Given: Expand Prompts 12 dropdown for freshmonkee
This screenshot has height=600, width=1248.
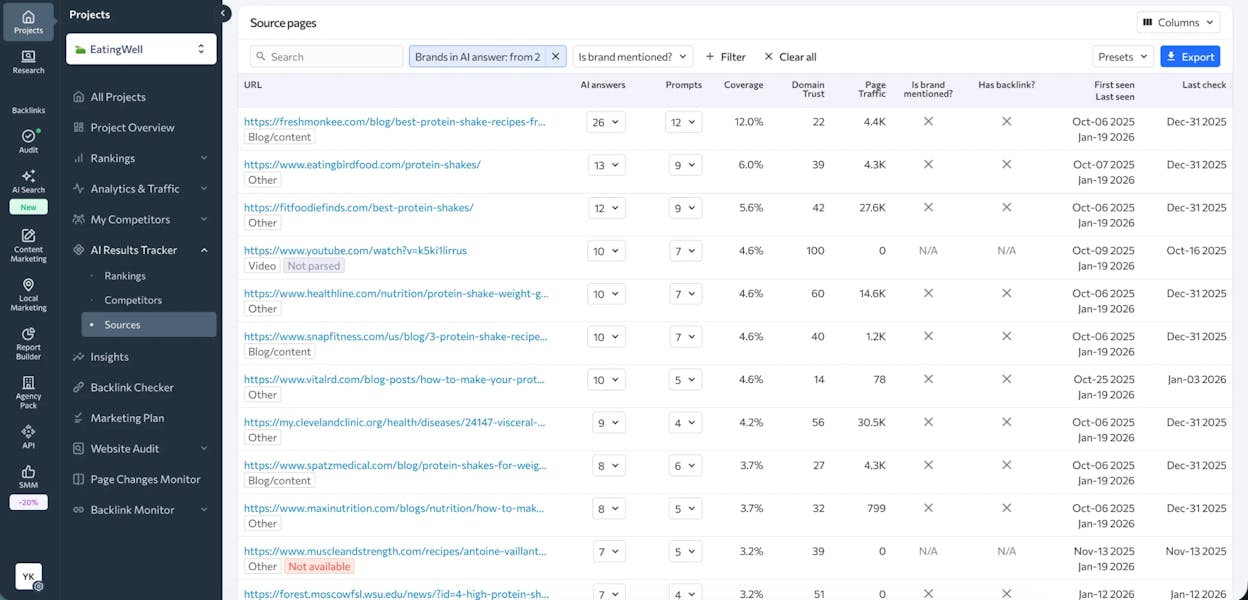Looking at the screenshot, I should (684, 122).
